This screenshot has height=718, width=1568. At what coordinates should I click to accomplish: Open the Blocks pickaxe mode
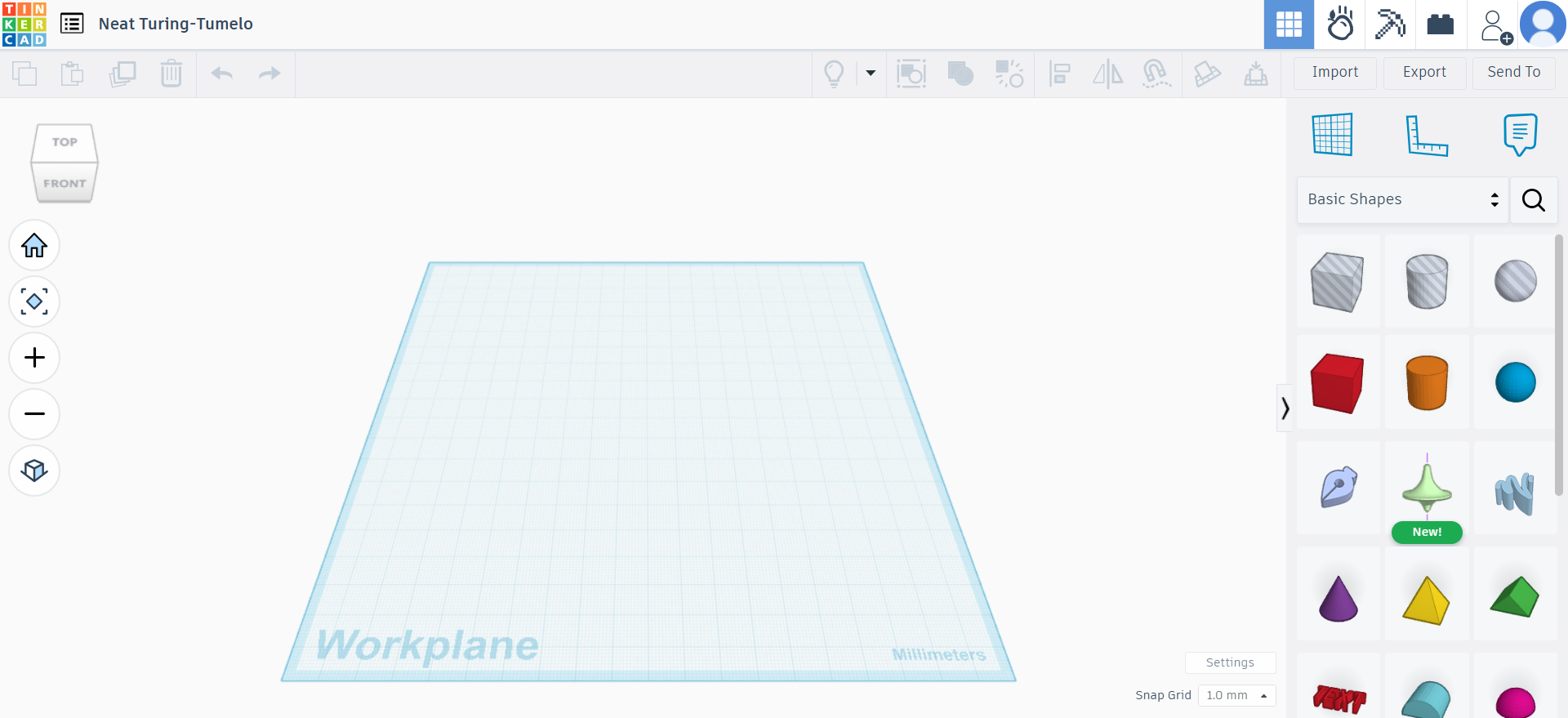click(x=1390, y=25)
